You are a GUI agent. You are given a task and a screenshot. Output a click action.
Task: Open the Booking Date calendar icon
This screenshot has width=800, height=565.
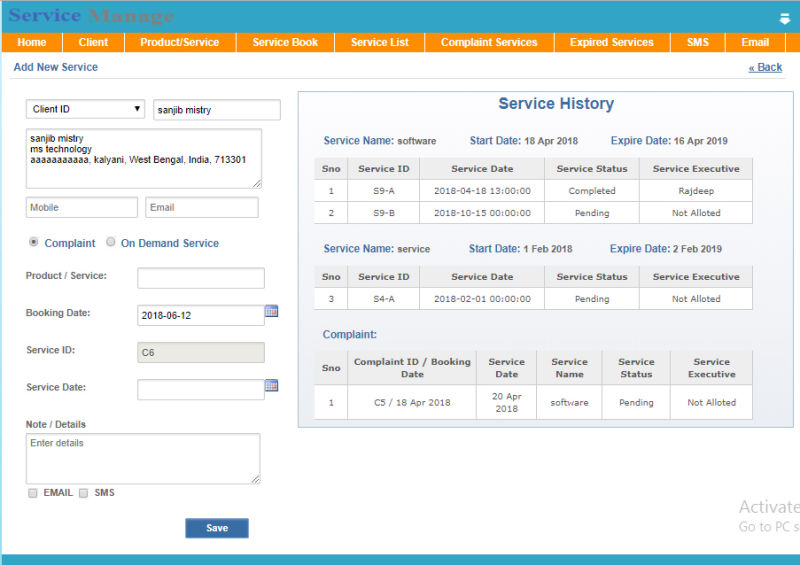[271, 312]
